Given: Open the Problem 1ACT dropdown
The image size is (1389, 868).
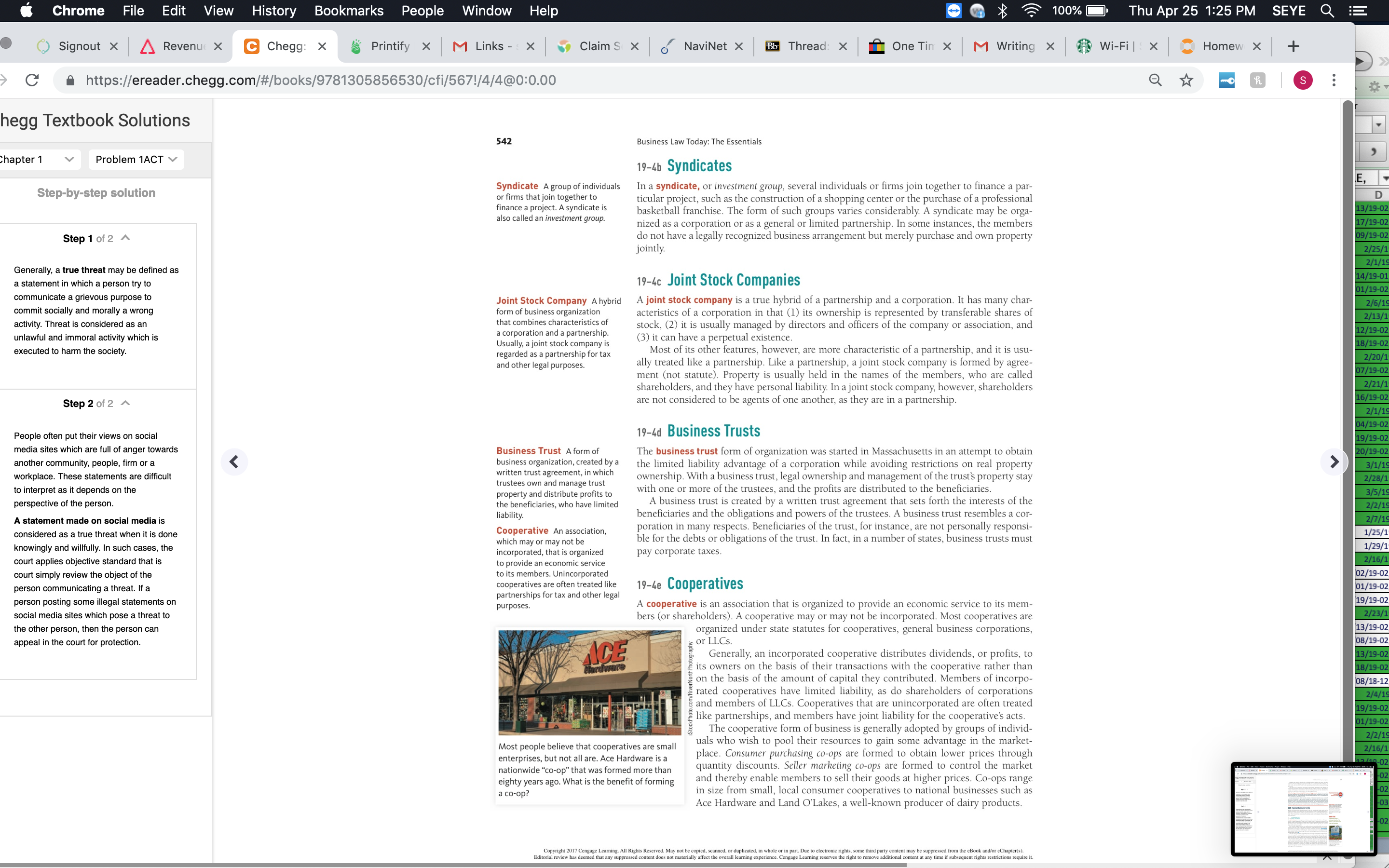Looking at the screenshot, I should pos(136,159).
